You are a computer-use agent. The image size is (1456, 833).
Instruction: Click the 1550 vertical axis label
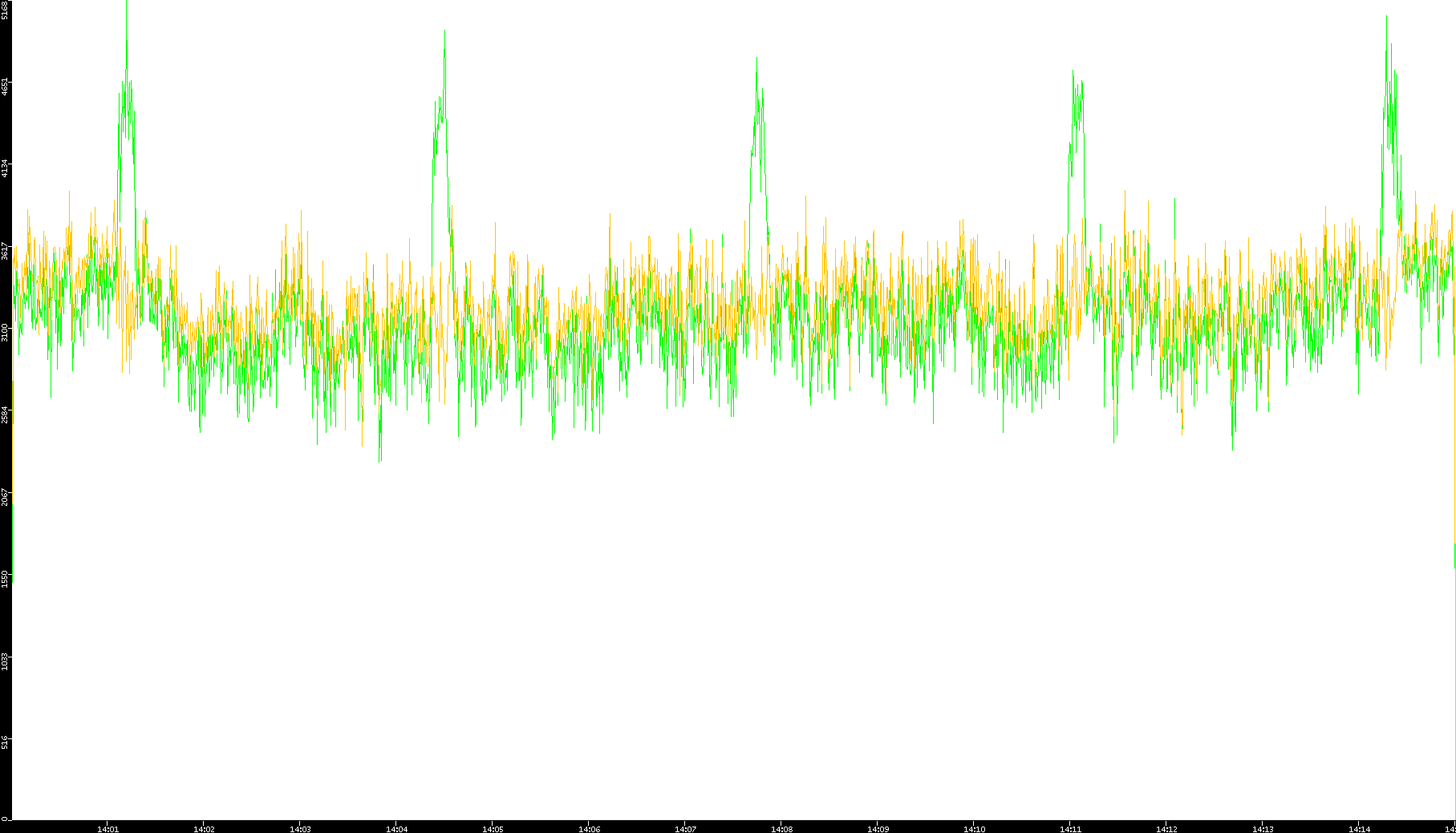5,579
